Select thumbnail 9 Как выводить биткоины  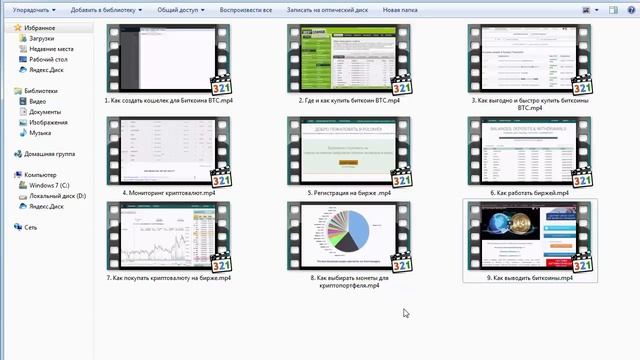529,236
